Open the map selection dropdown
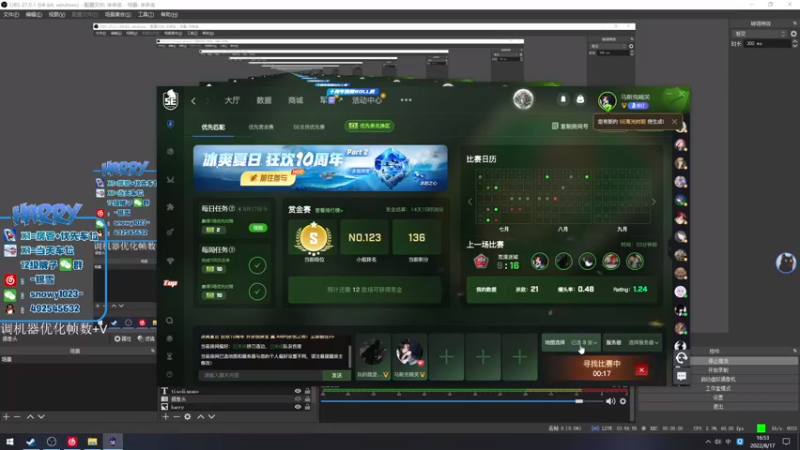 coord(571,343)
